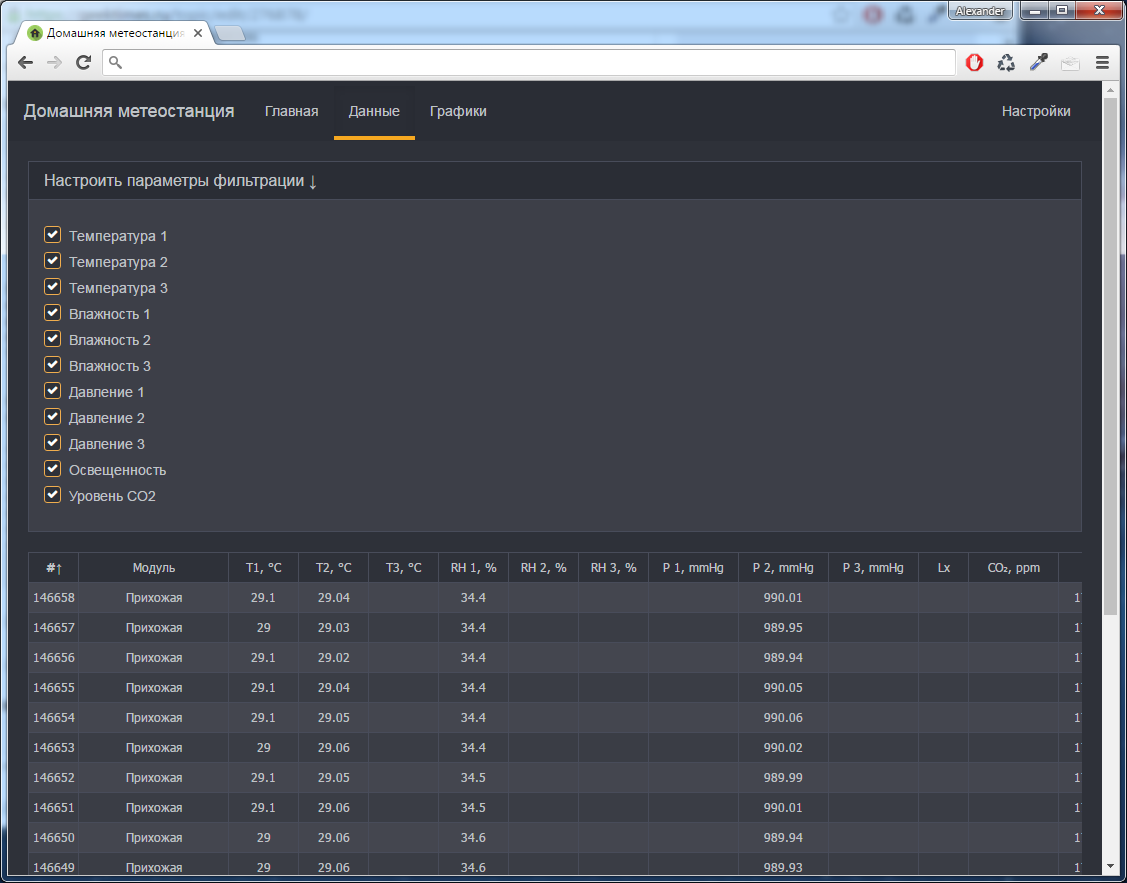Open Настройки in the navbar
Viewport: 1127px width, 883px height.
[x=1036, y=111]
